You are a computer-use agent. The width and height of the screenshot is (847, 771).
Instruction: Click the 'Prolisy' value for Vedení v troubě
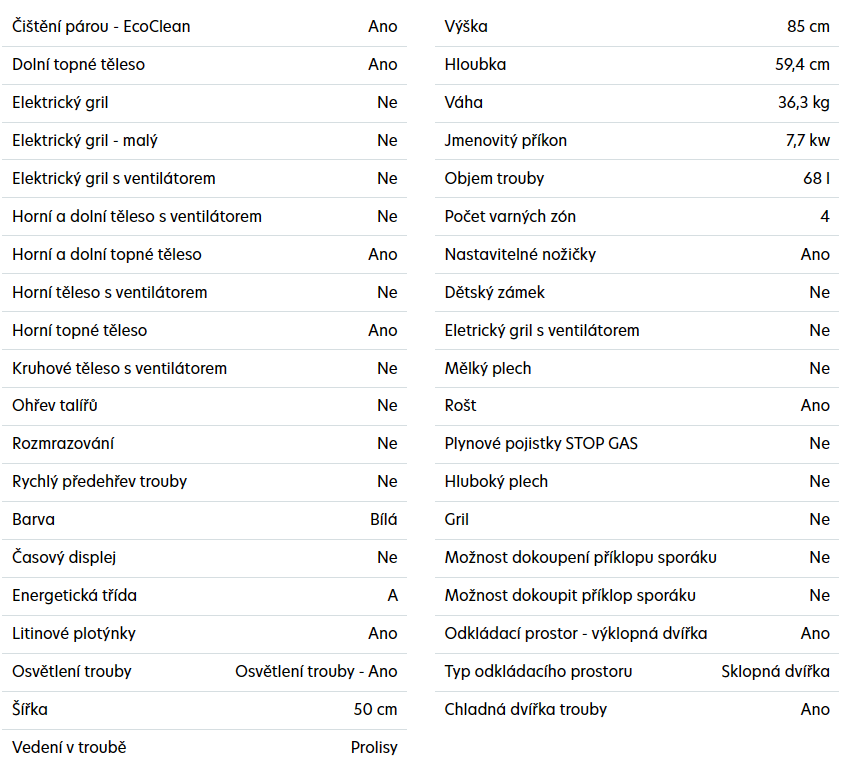pos(374,748)
